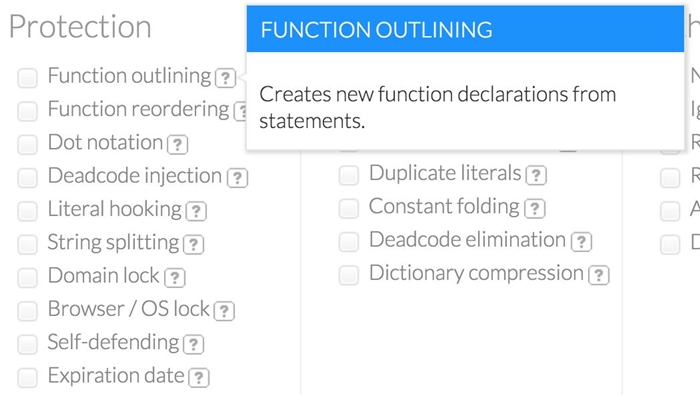Open Domain lock help icon

[175, 278]
